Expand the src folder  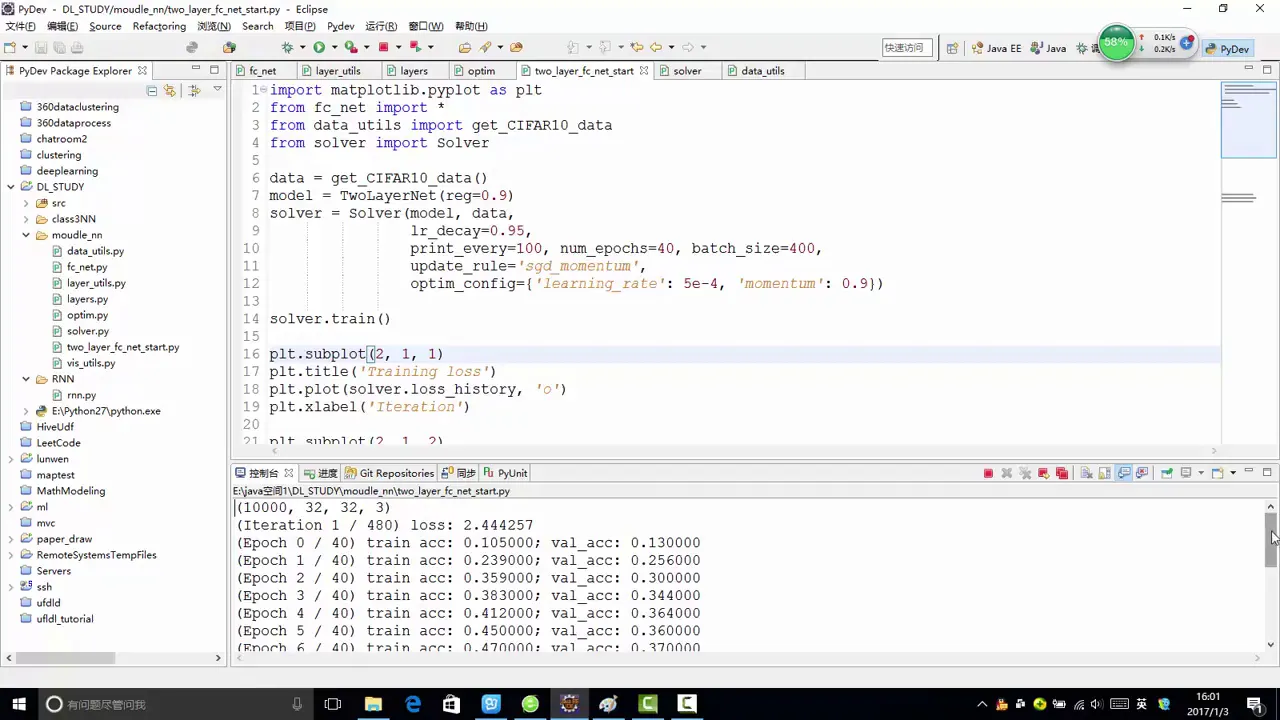(x=27, y=203)
